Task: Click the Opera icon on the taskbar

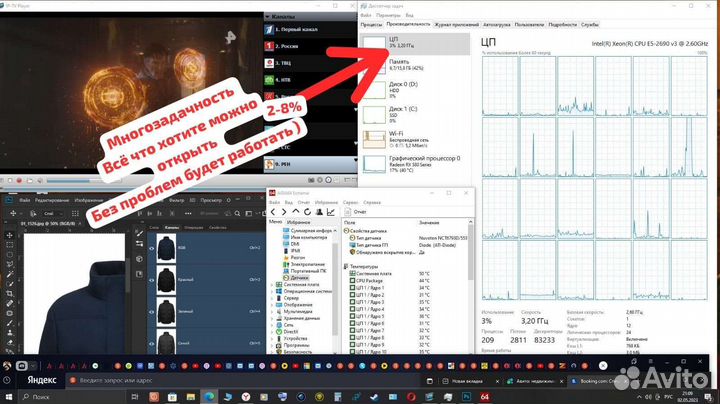Action: pyautogui.click(x=411, y=397)
